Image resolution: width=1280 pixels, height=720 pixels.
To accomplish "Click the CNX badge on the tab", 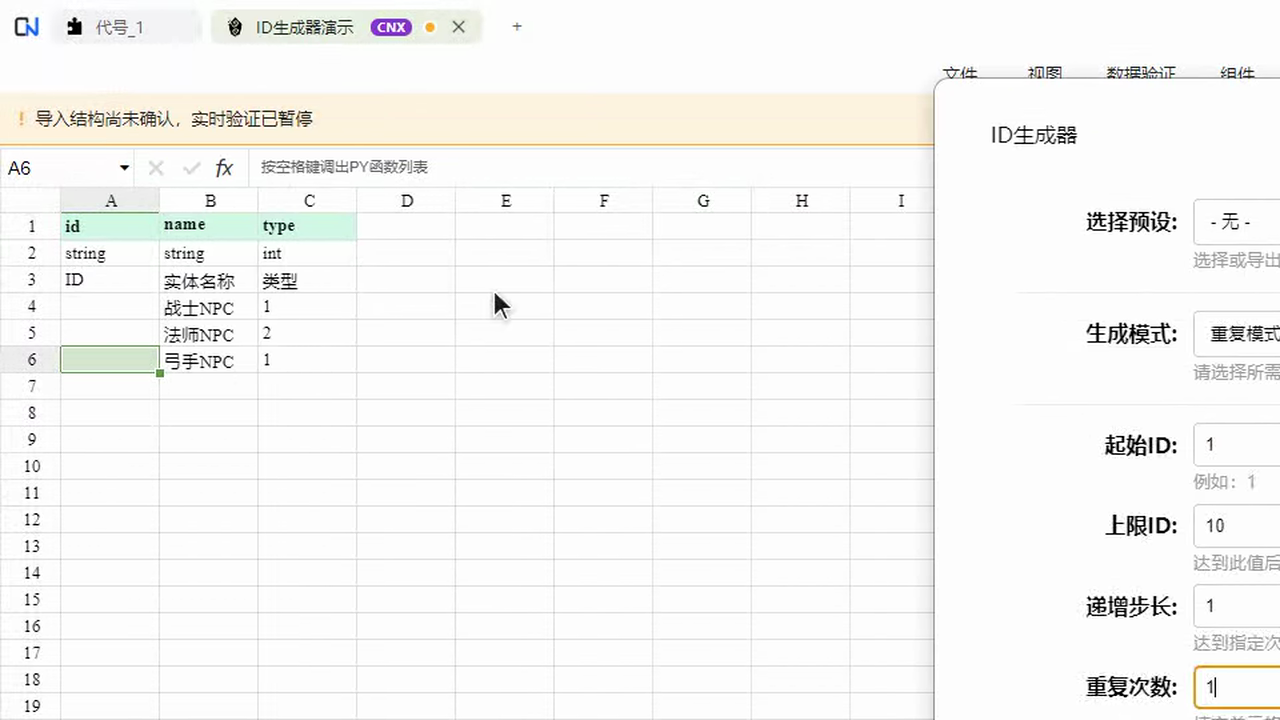I will click(x=391, y=28).
